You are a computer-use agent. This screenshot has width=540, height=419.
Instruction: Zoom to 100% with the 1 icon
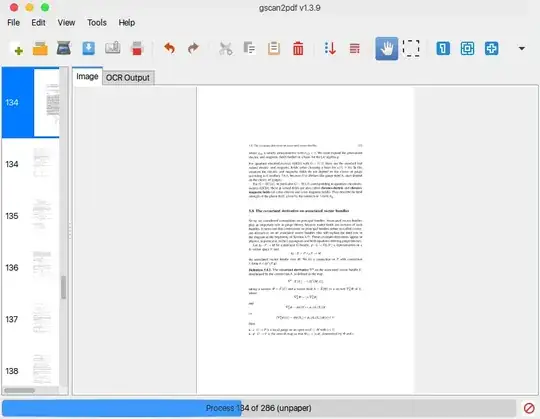coord(443,49)
